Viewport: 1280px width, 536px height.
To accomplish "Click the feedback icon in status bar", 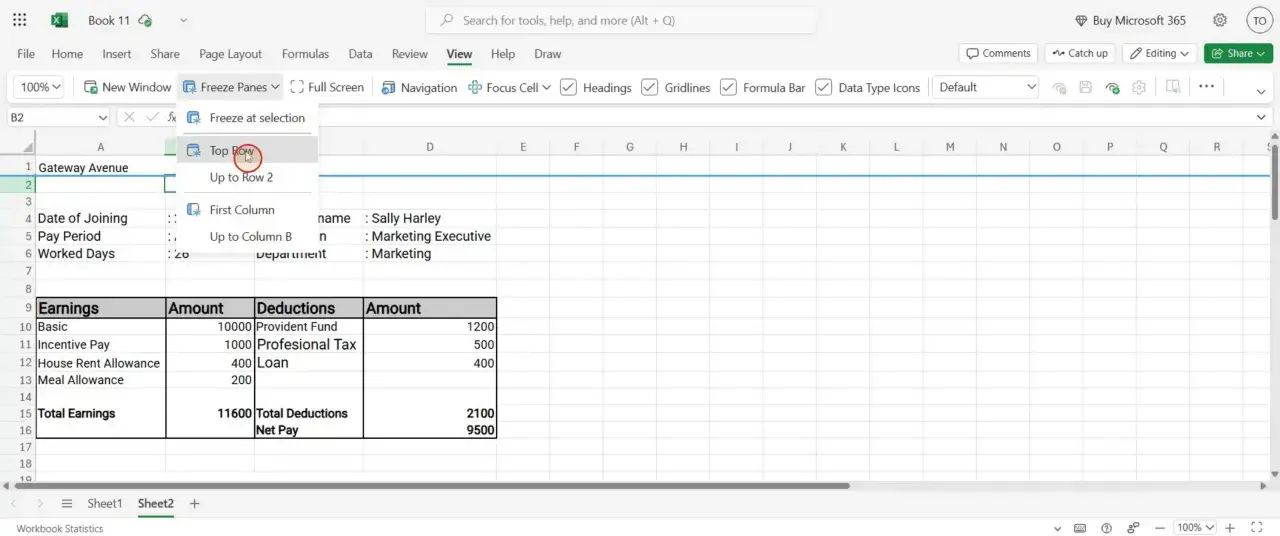I will pos(1132,528).
